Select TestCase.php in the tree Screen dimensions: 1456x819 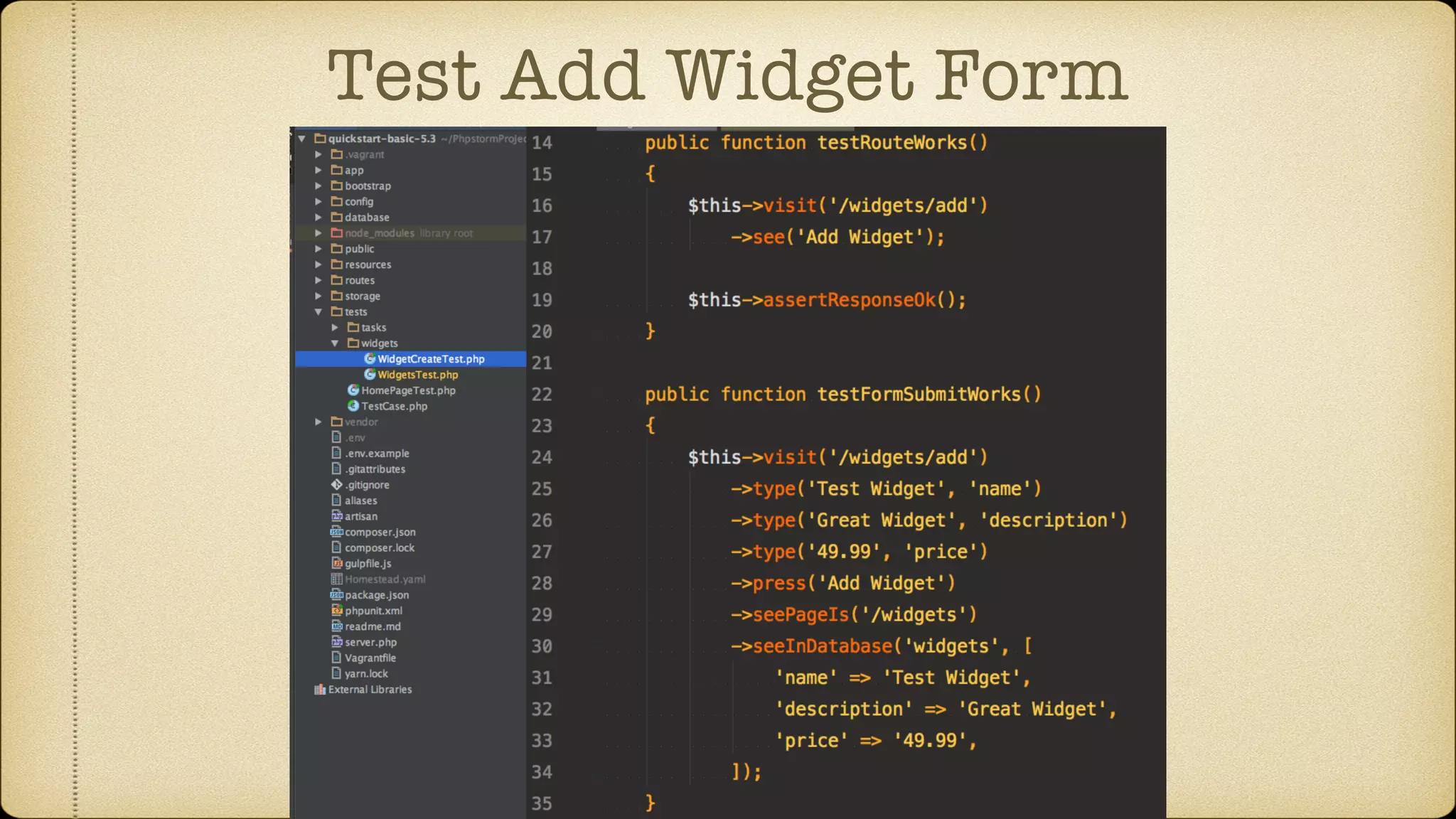pos(394,406)
